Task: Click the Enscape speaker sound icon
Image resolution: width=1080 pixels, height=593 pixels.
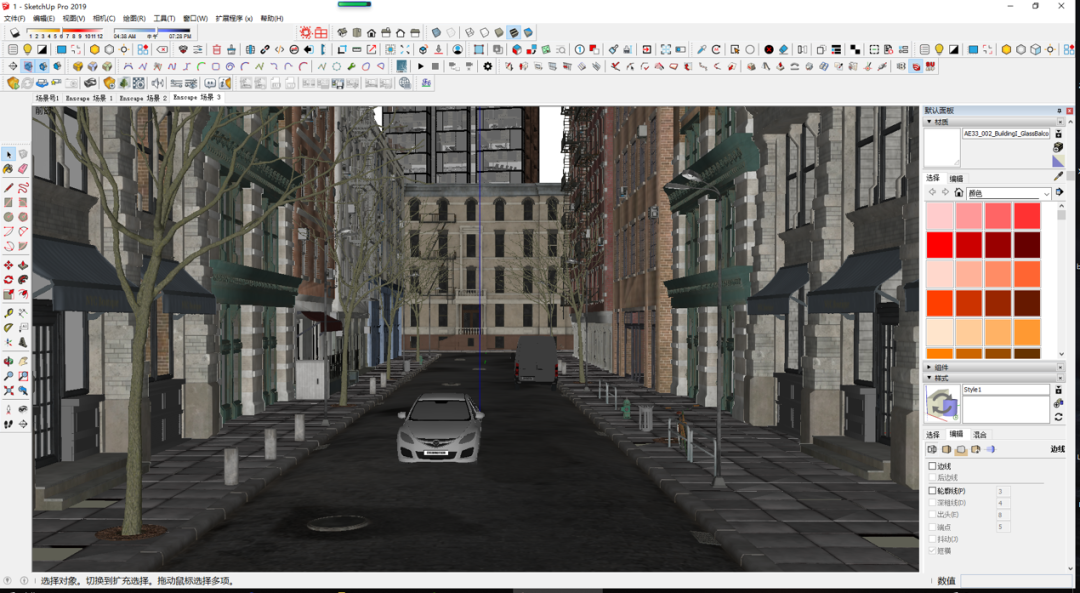Action: click(x=157, y=83)
